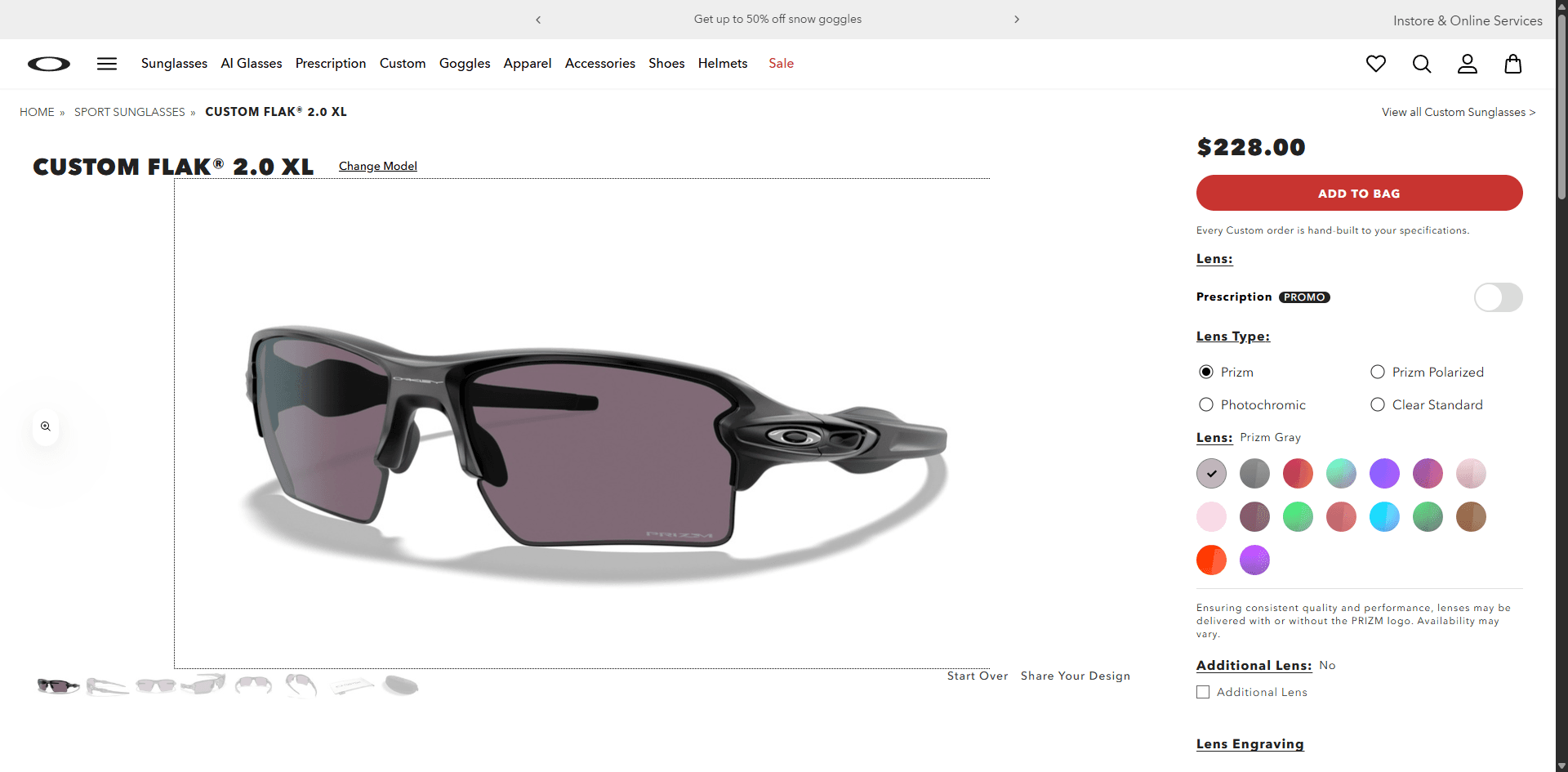This screenshot has height=772, width=1568.
Task: Open the Goggles menu item
Action: (x=464, y=64)
